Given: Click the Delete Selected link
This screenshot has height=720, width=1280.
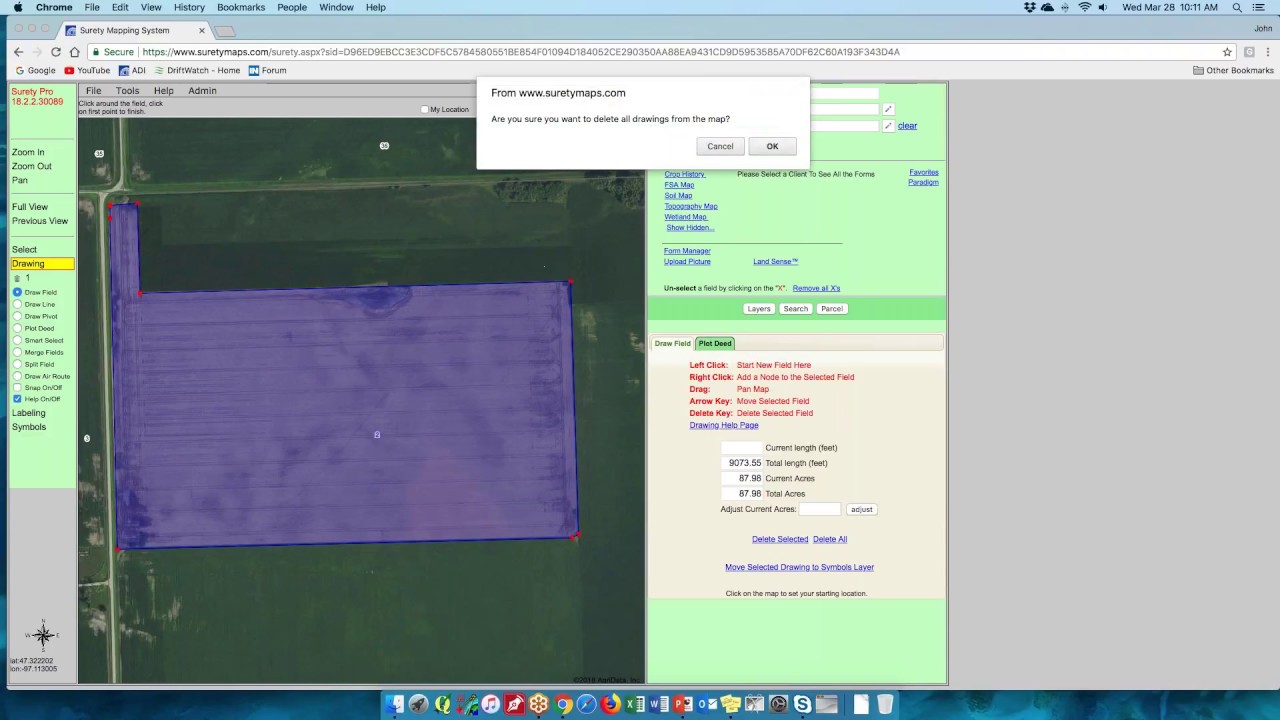Looking at the screenshot, I should click(780, 539).
